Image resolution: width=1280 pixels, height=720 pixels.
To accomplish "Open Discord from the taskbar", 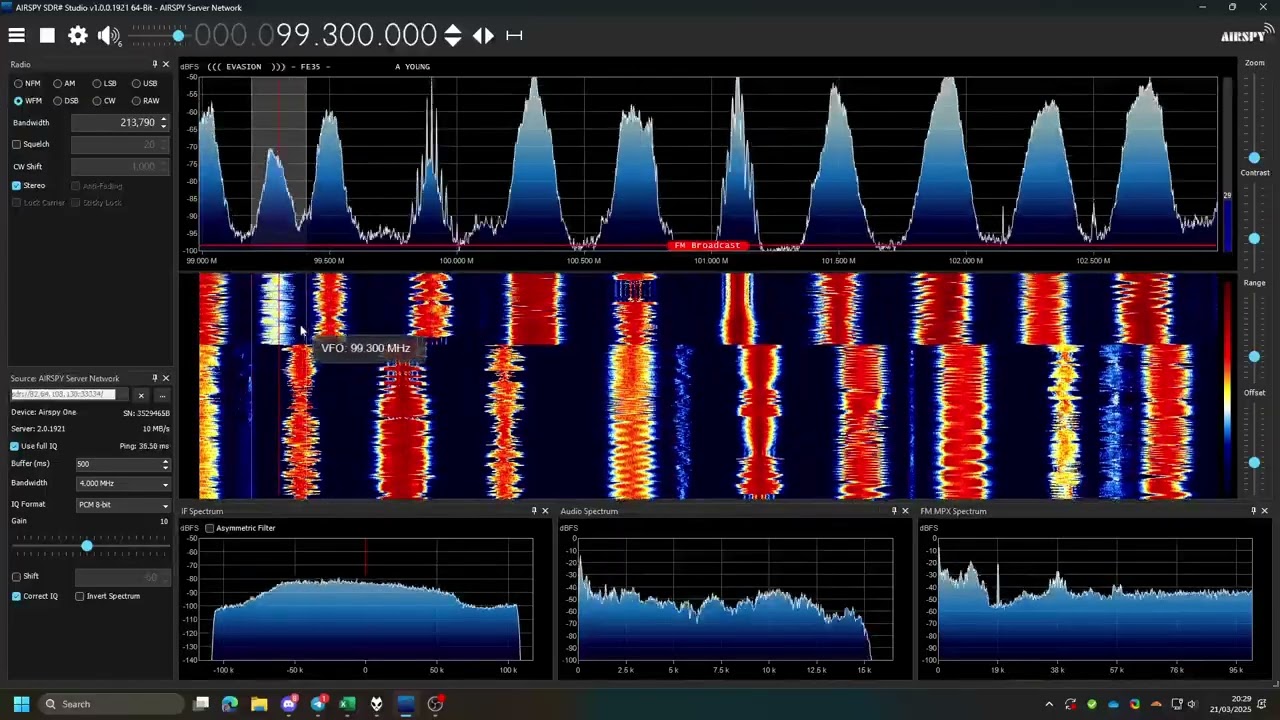I will [289, 704].
